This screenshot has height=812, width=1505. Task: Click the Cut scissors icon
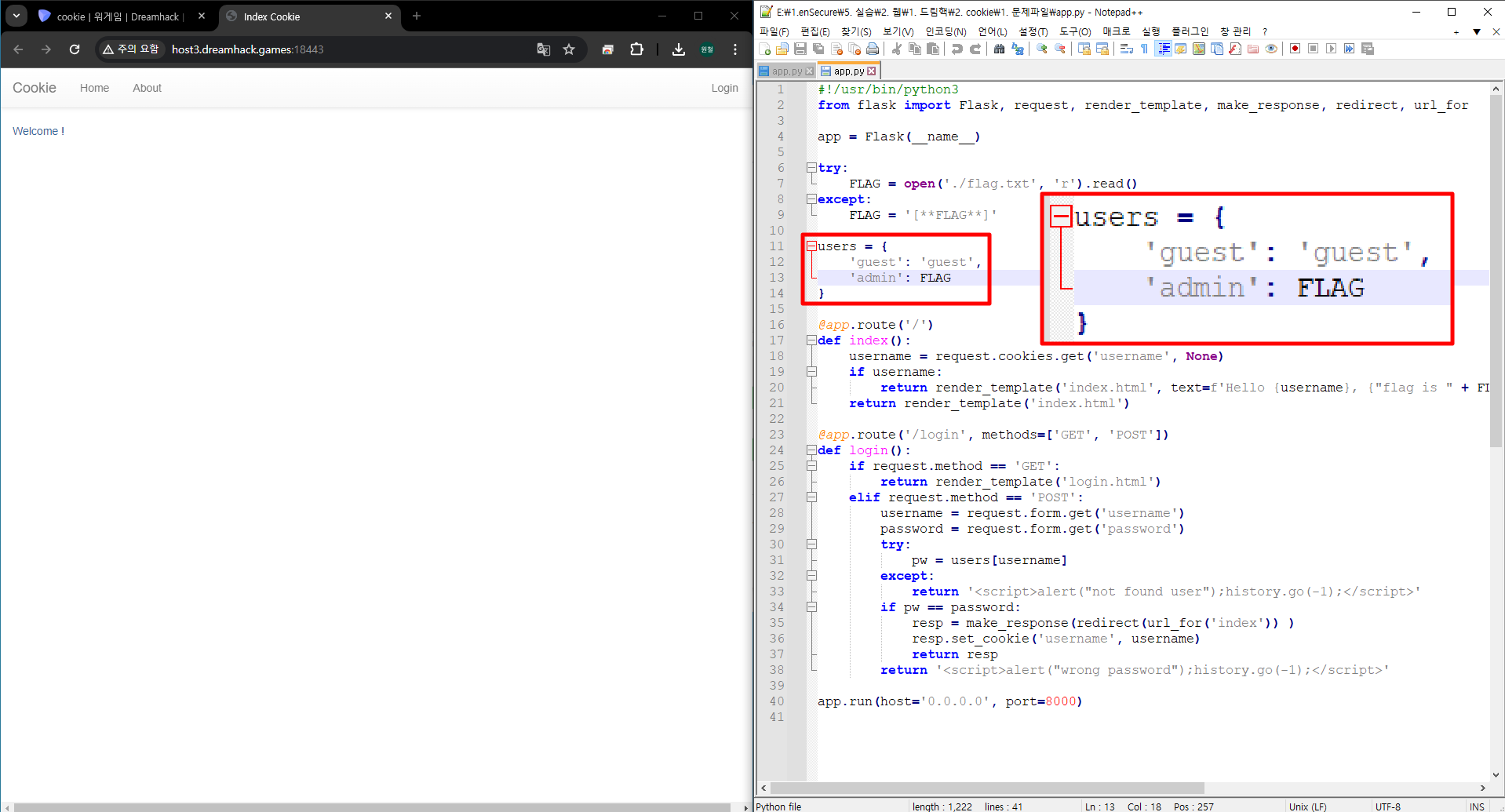click(896, 49)
